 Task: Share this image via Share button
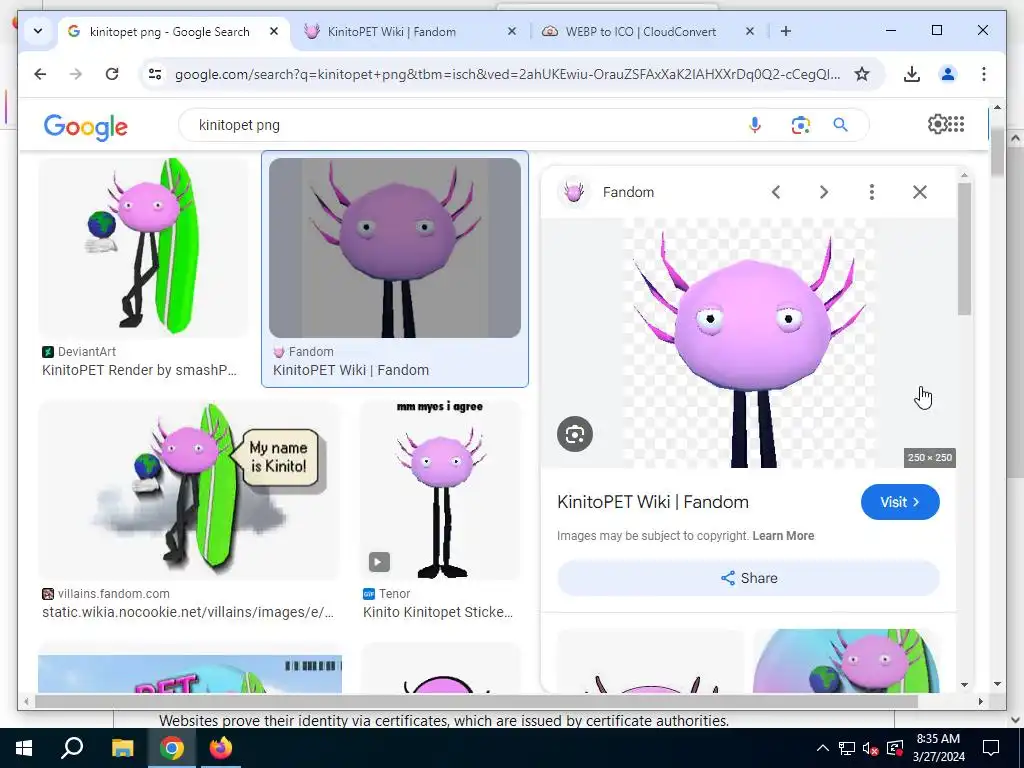tap(748, 578)
